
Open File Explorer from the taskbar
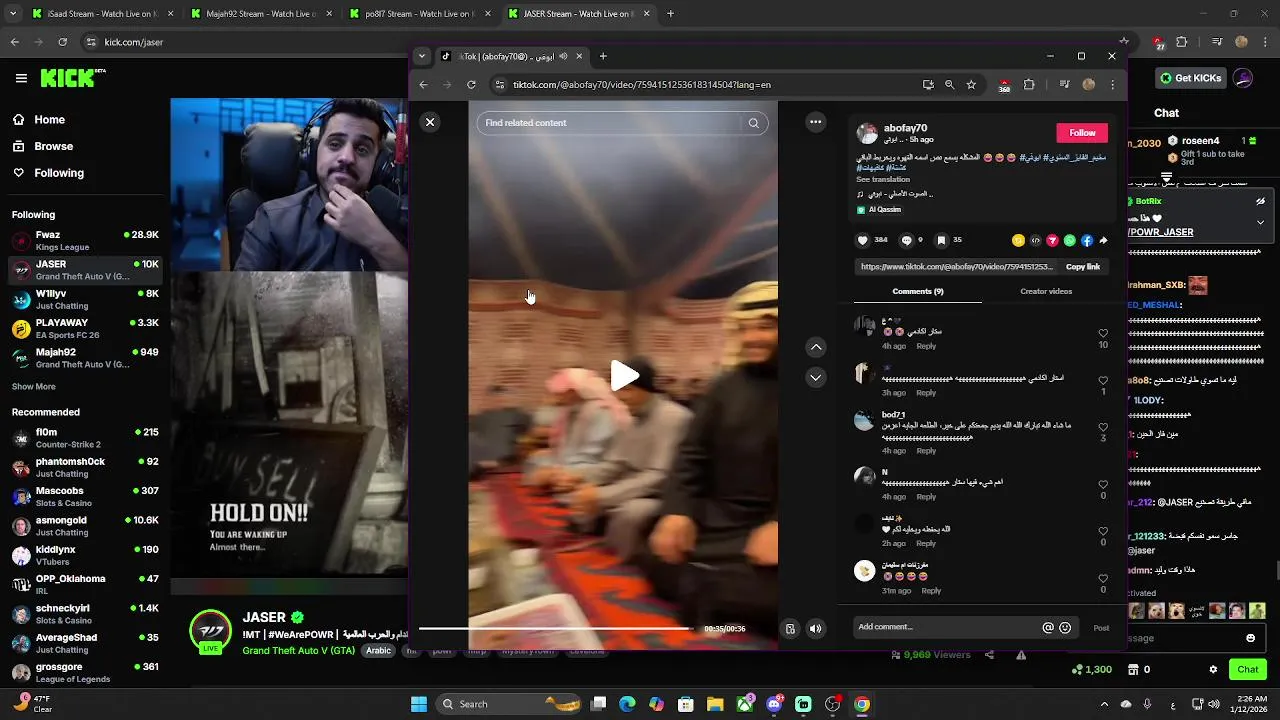[715, 704]
